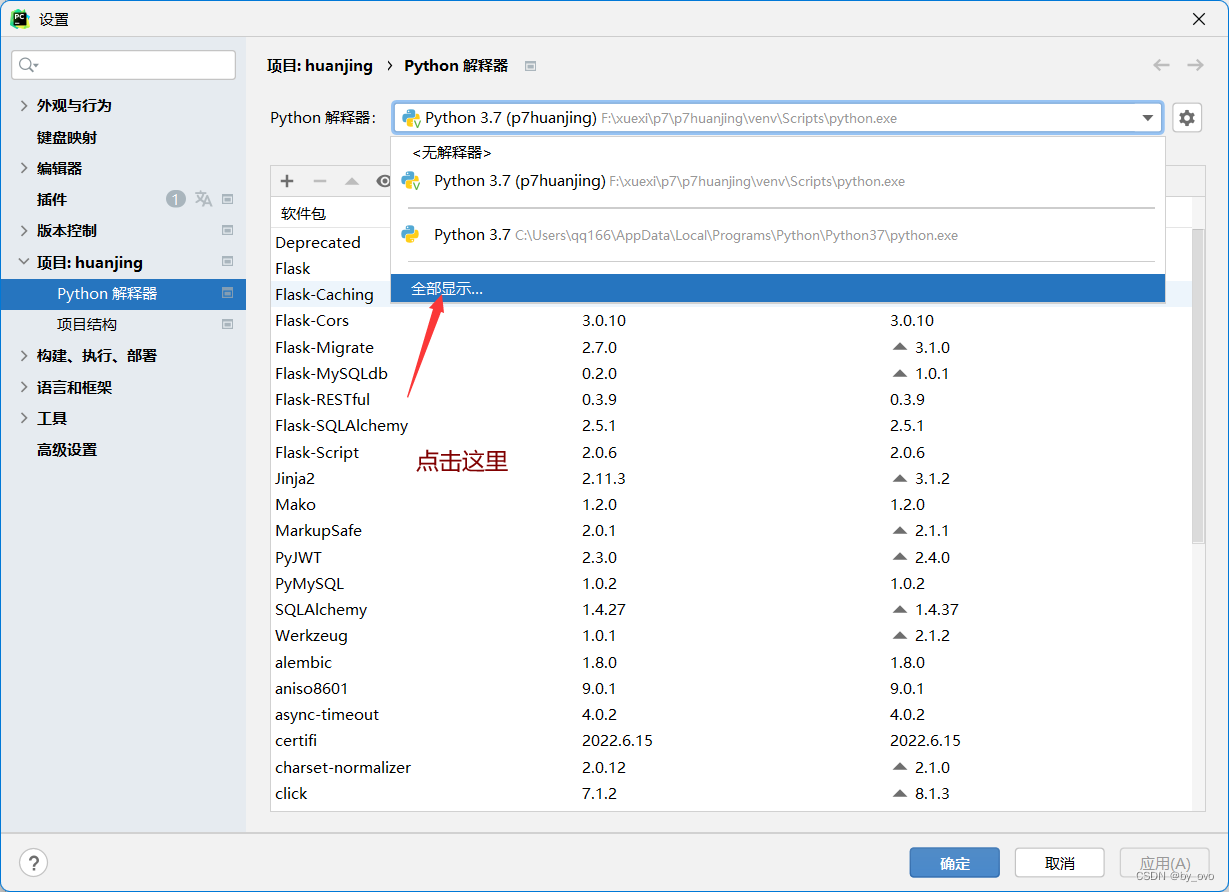Click the update count badge next to 插件
This screenshot has width=1229, height=892.
pos(176,199)
